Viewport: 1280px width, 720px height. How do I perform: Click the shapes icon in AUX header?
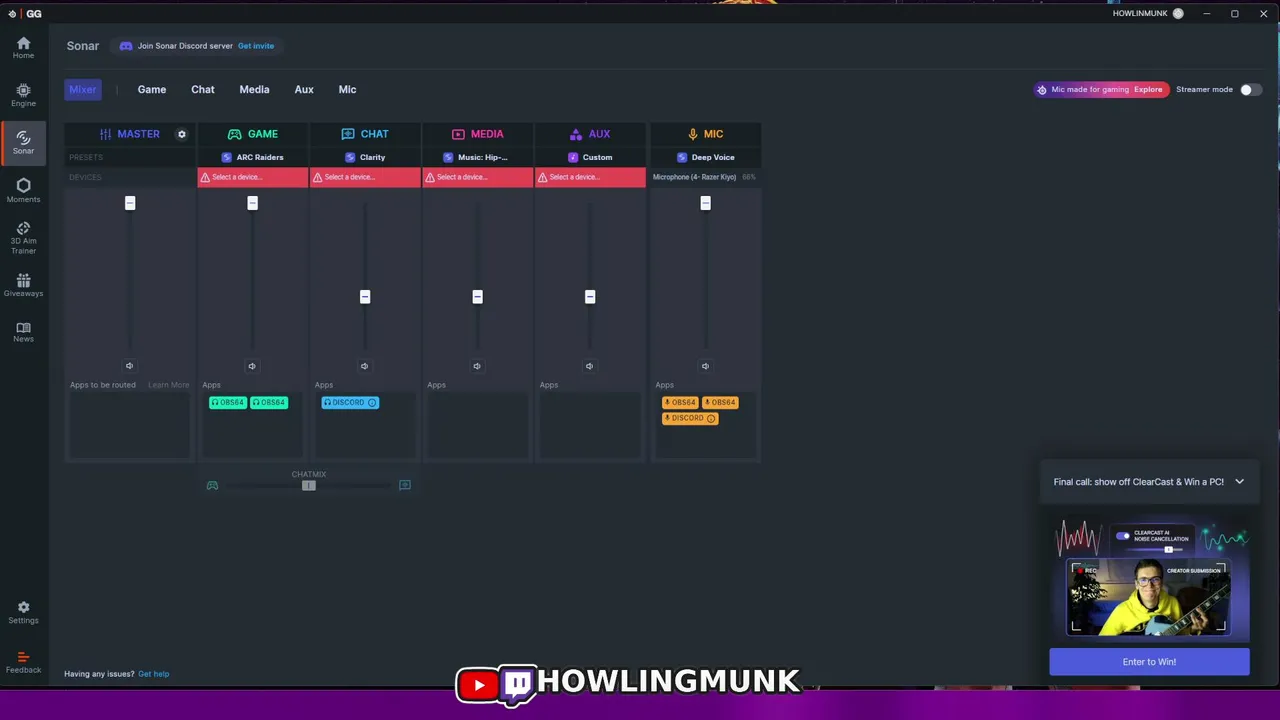tap(575, 134)
